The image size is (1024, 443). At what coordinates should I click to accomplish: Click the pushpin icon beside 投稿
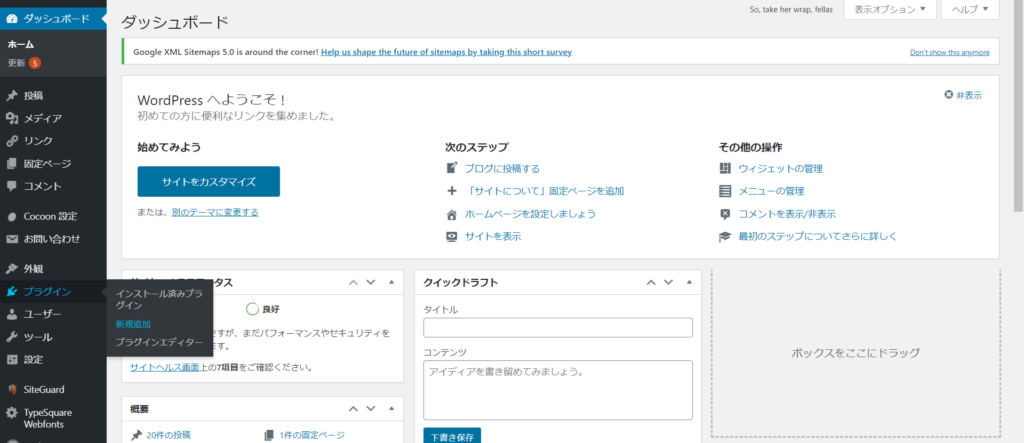click(11, 96)
